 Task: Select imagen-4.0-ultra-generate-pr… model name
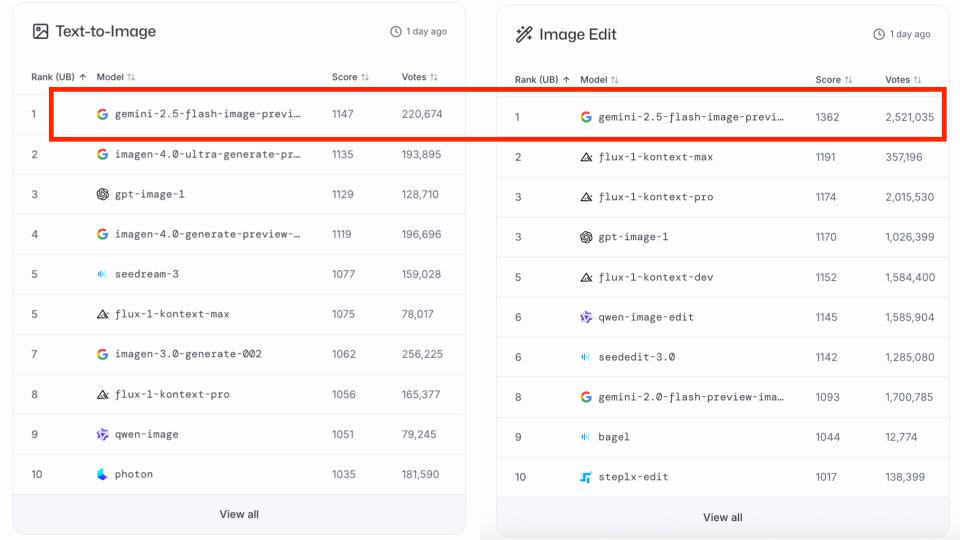208,154
